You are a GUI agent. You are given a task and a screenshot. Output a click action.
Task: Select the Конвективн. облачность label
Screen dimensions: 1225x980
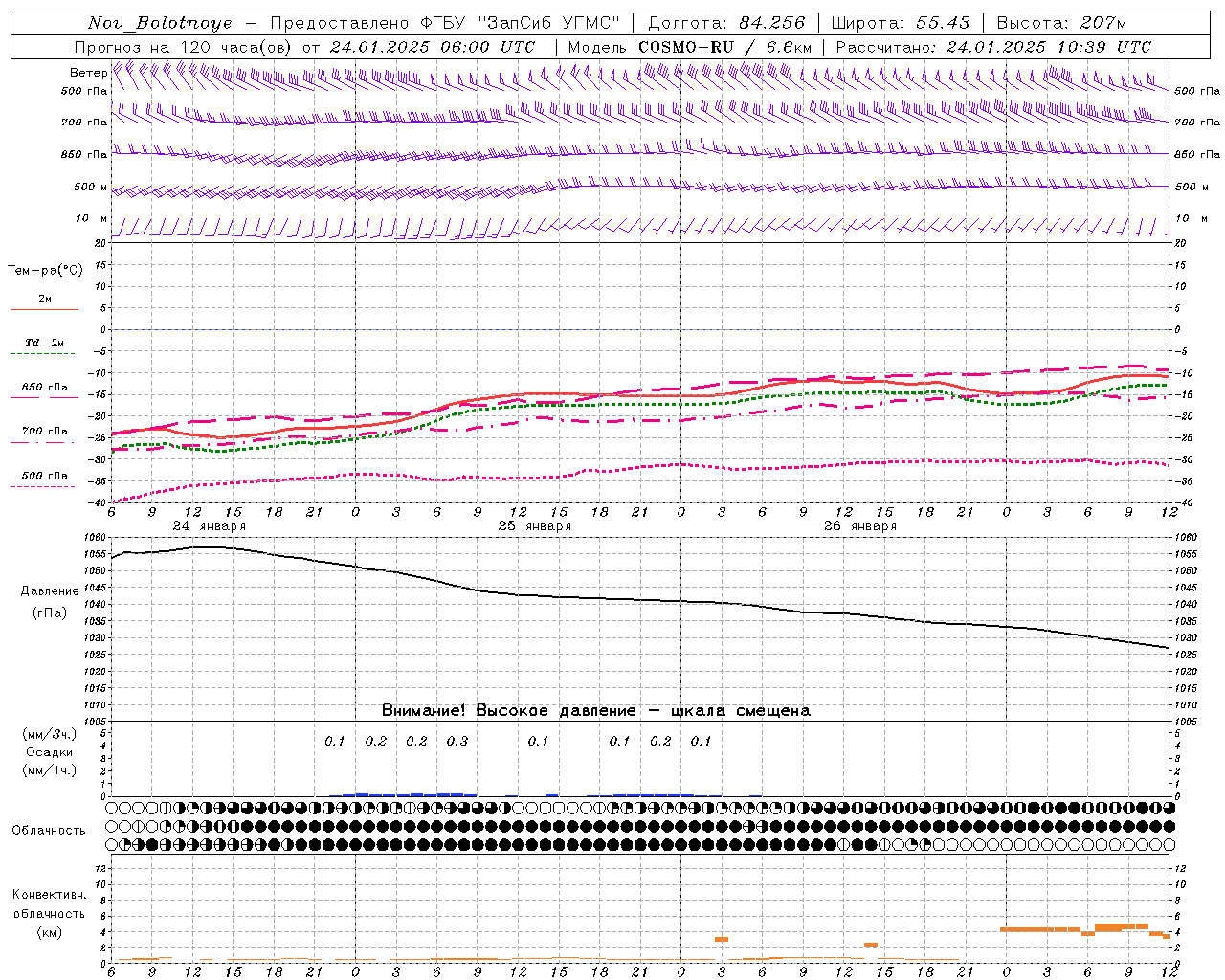[x=49, y=904]
